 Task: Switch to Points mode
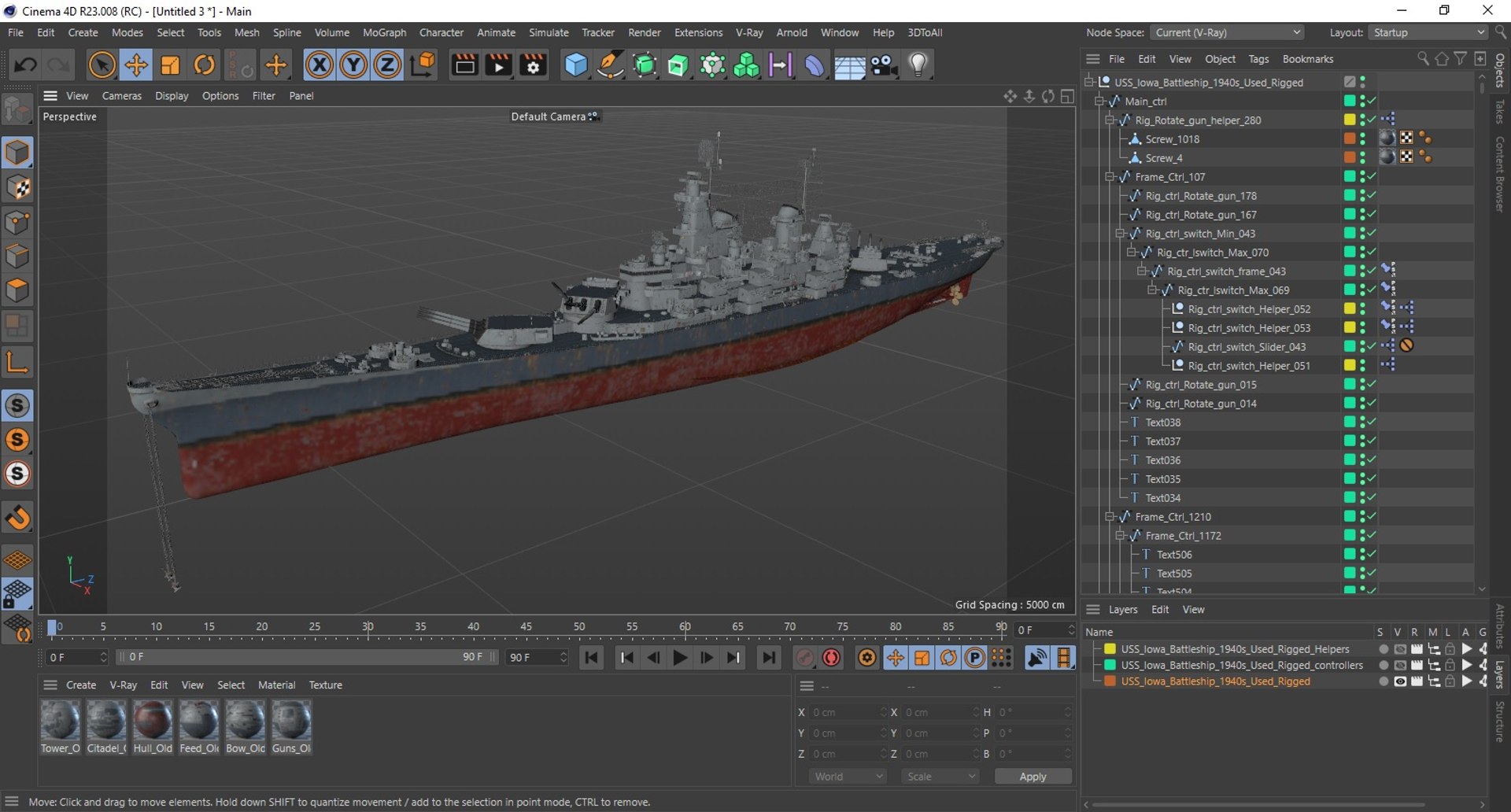pos(17,222)
